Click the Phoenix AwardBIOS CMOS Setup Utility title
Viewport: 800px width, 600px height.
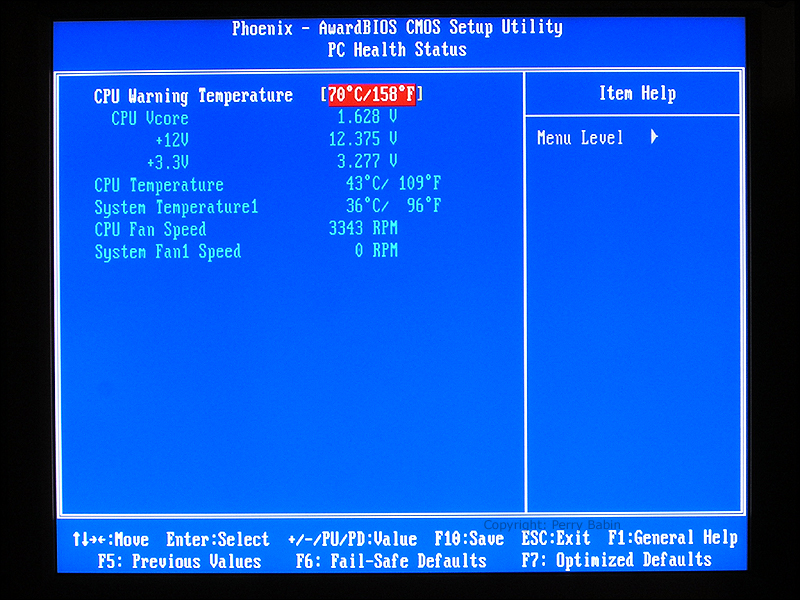tap(397, 28)
